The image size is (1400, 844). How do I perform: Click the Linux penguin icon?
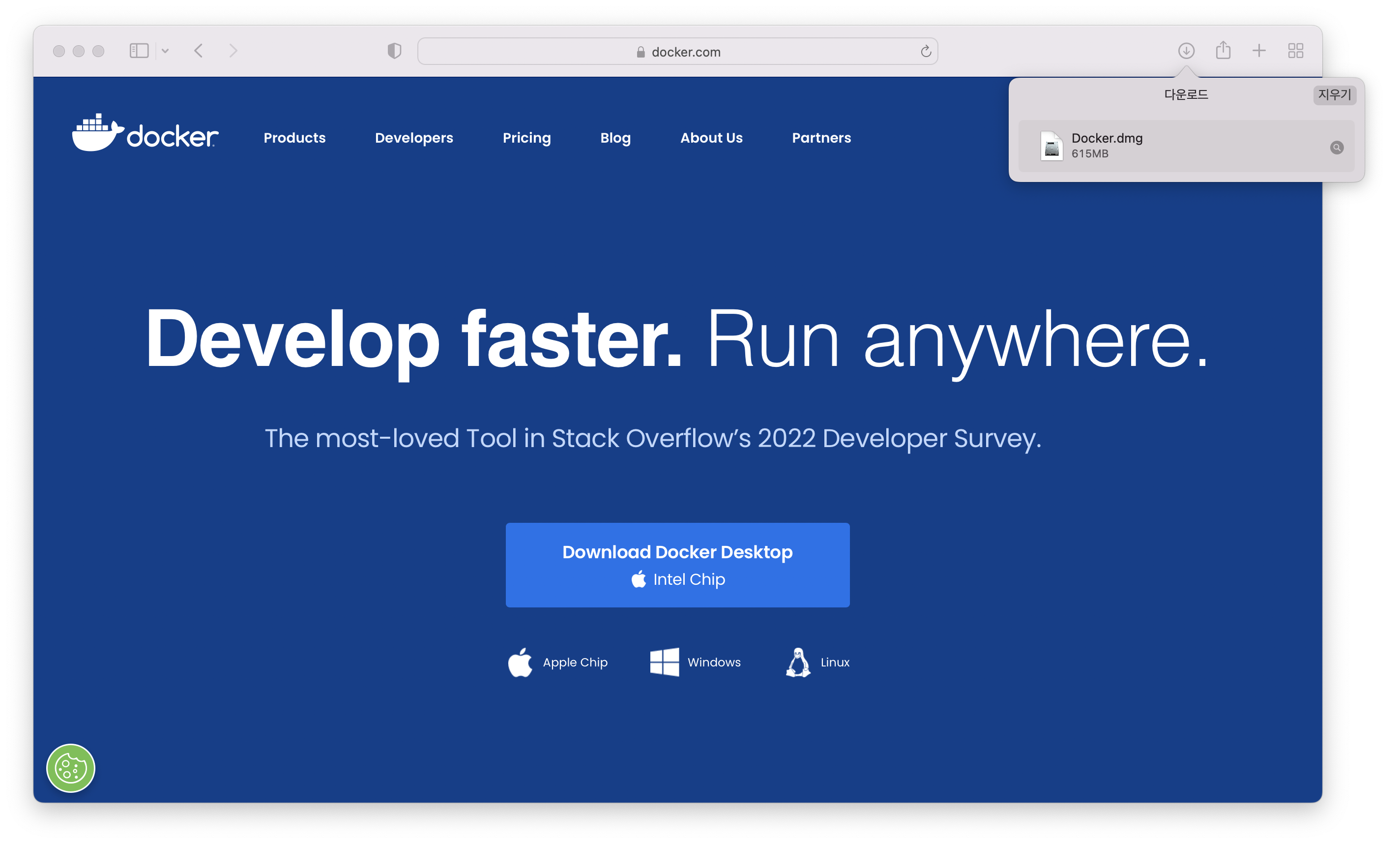click(x=798, y=662)
